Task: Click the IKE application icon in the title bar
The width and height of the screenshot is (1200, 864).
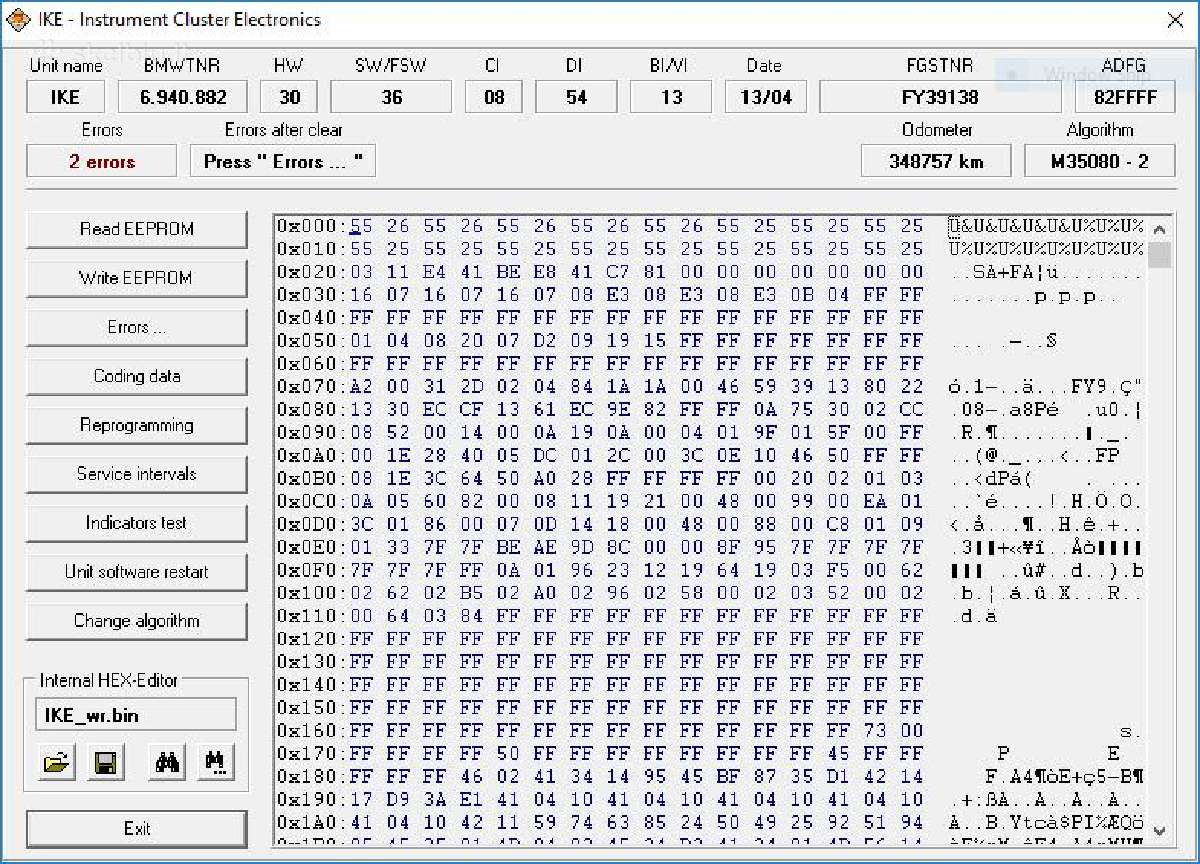Action: click(x=19, y=20)
